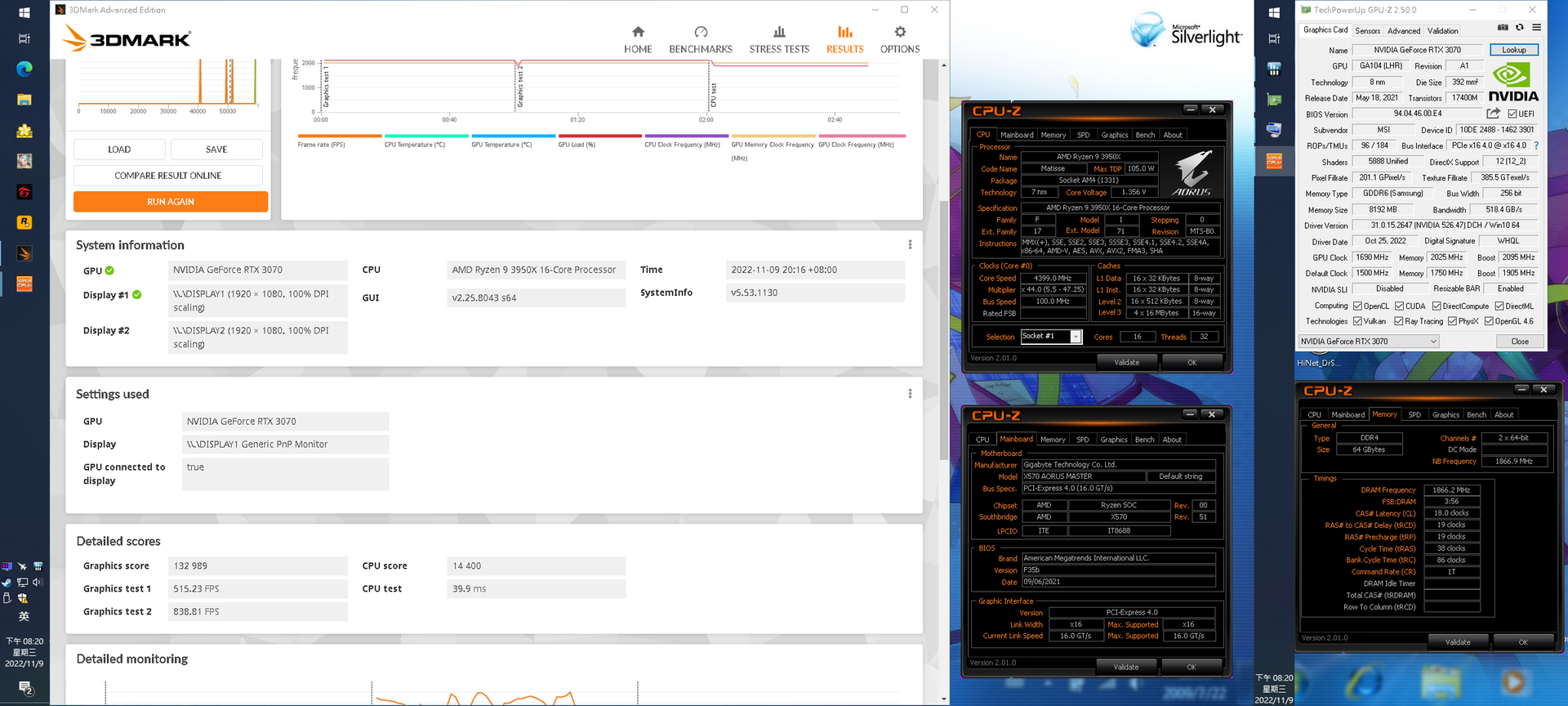Image resolution: width=1568 pixels, height=706 pixels.
Task: Click the Bus Interface question mark in GPU-Z
Action: pyautogui.click(x=1536, y=145)
